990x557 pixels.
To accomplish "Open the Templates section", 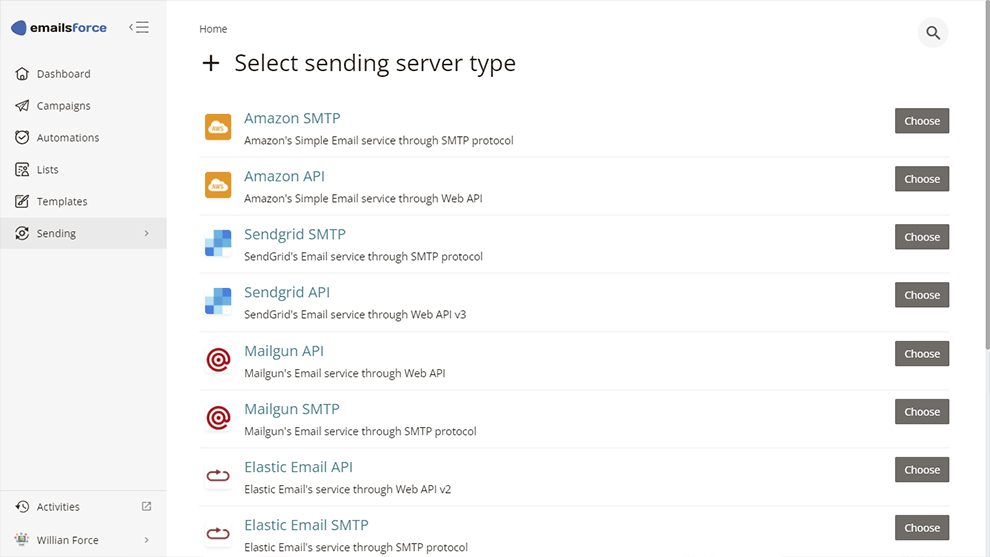I will pos(62,202).
